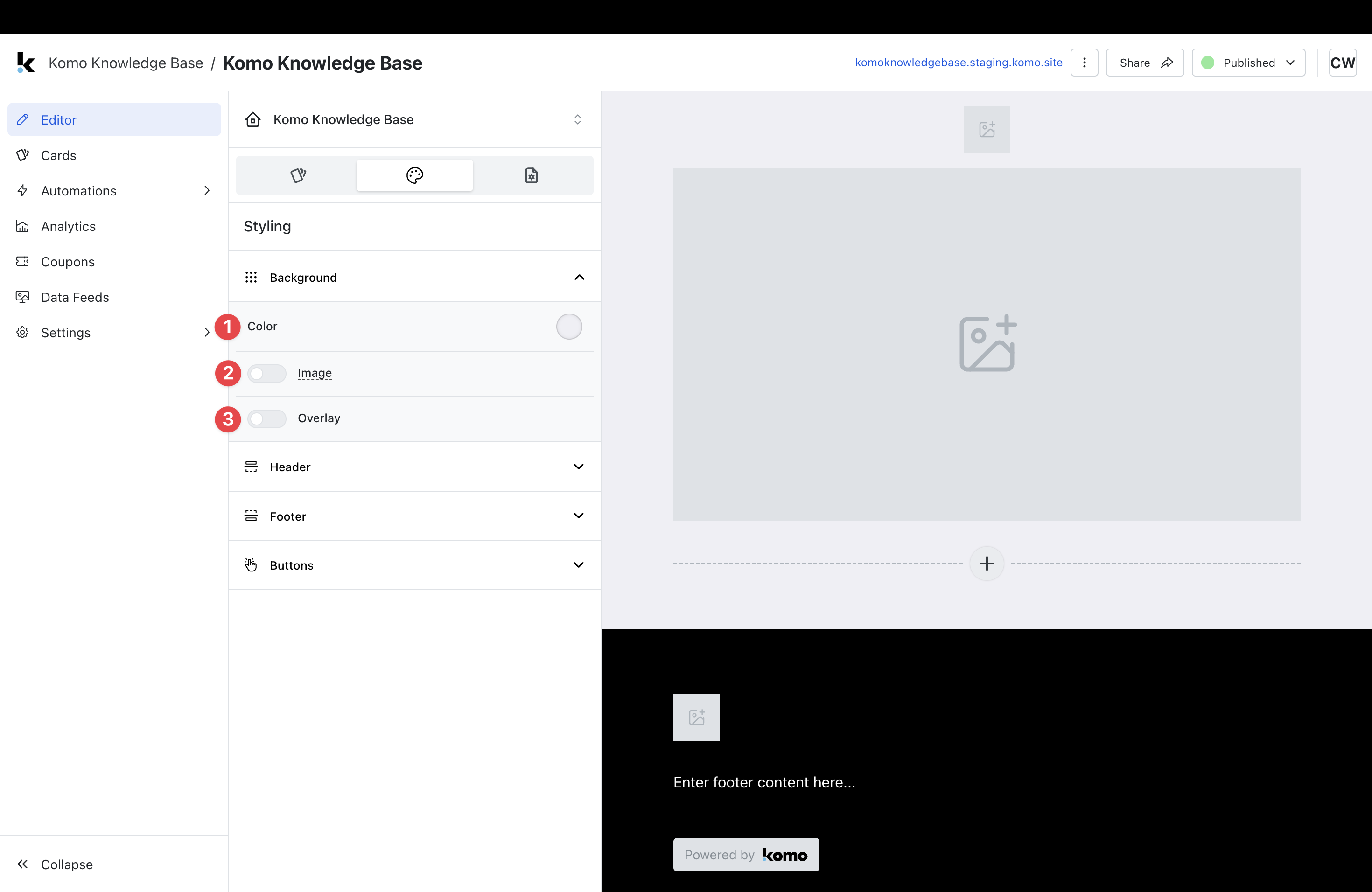The image size is (1372, 892).
Task: Open the three-dot more options menu
Action: [1084, 63]
